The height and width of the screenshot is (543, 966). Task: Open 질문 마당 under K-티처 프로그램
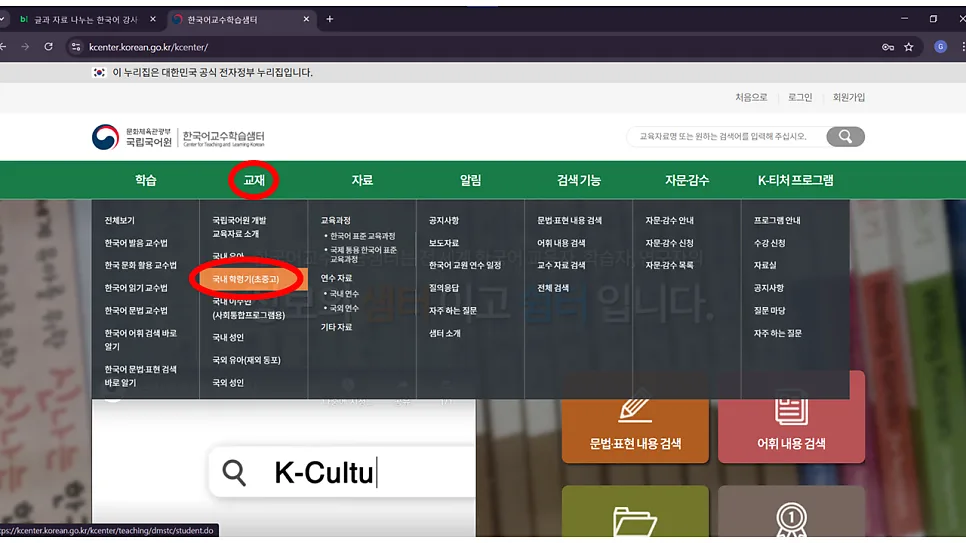click(x=769, y=311)
